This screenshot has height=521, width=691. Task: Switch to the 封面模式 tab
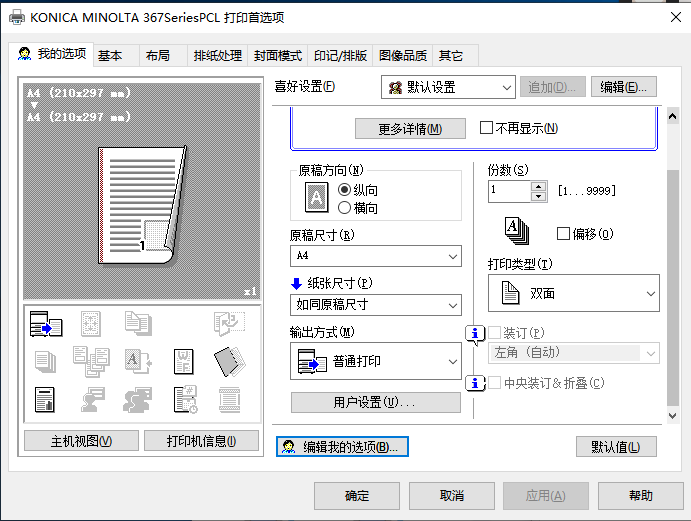tap(278, 56)
